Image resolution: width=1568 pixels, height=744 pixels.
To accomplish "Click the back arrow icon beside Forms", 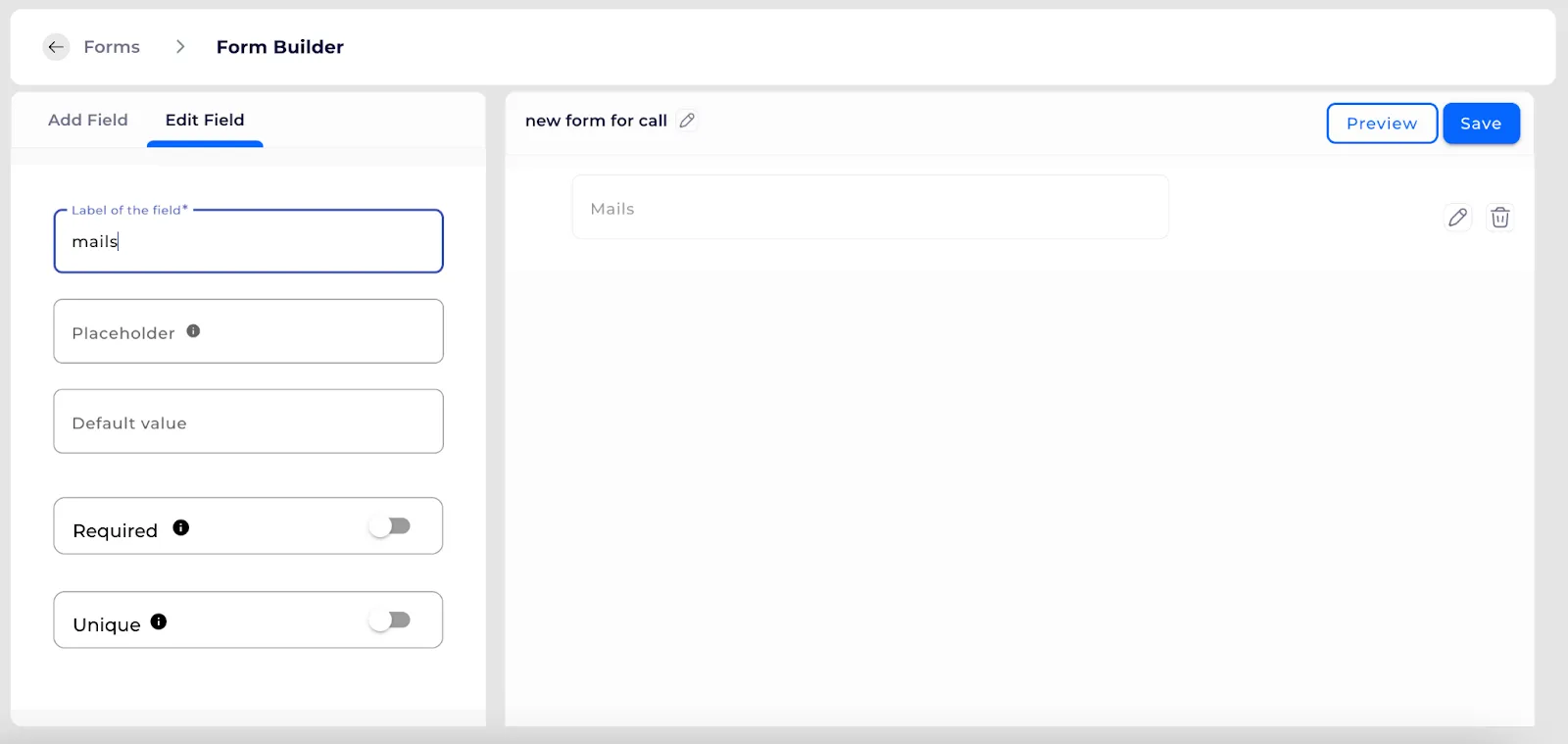I will (x=56, y=47).
